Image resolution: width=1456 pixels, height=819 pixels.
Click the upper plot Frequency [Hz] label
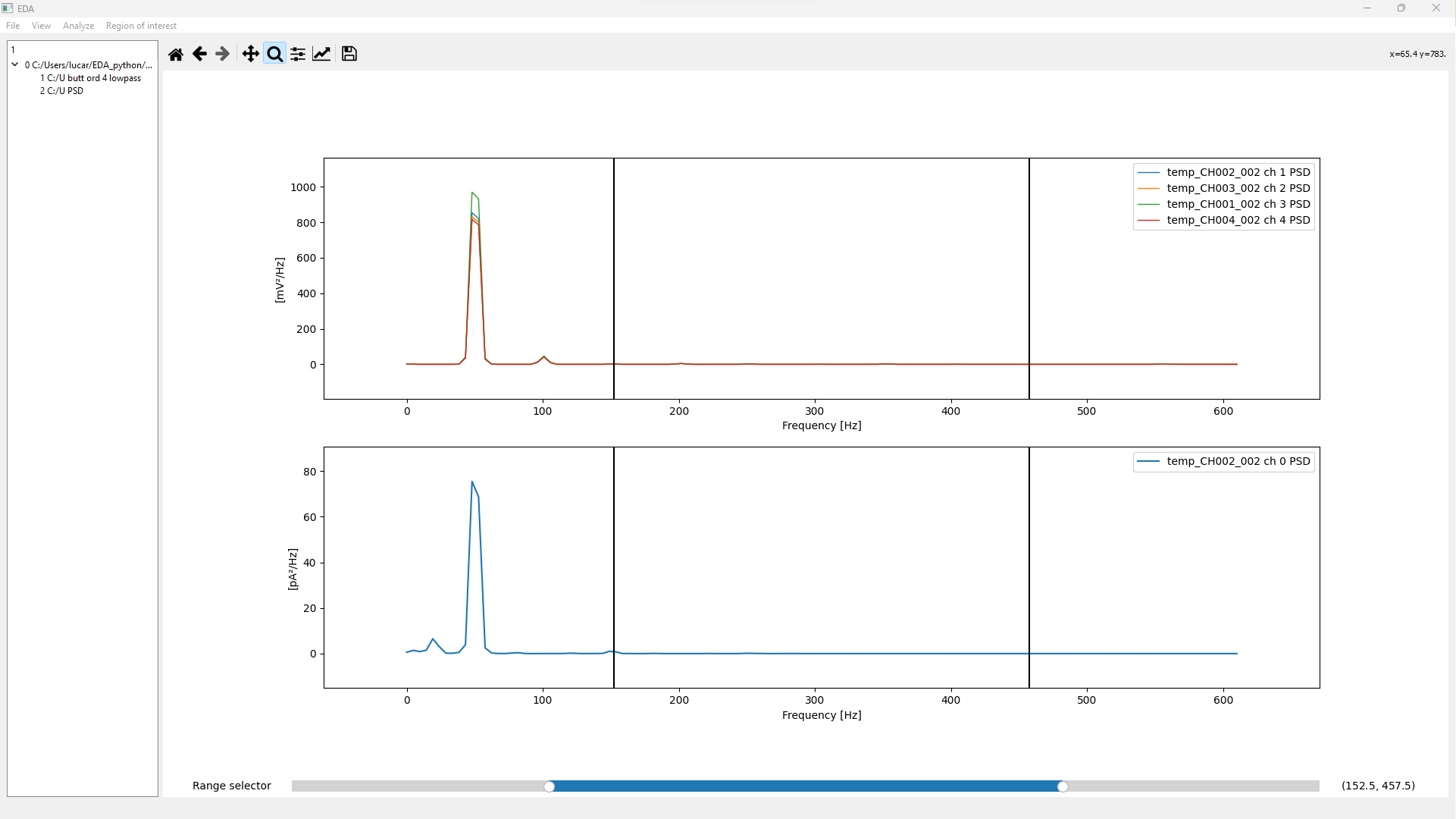[x=822, y=425]
